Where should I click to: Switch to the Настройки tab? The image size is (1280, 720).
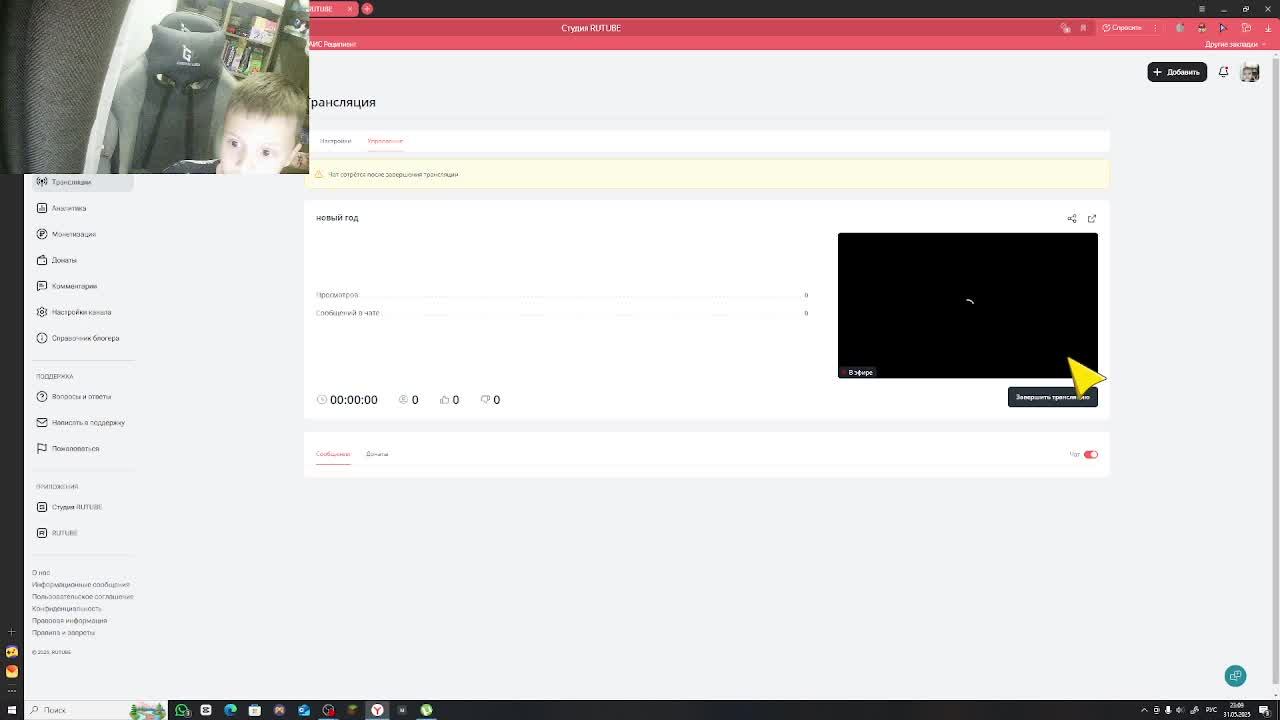pyautogui.click(x=336, y=141)
